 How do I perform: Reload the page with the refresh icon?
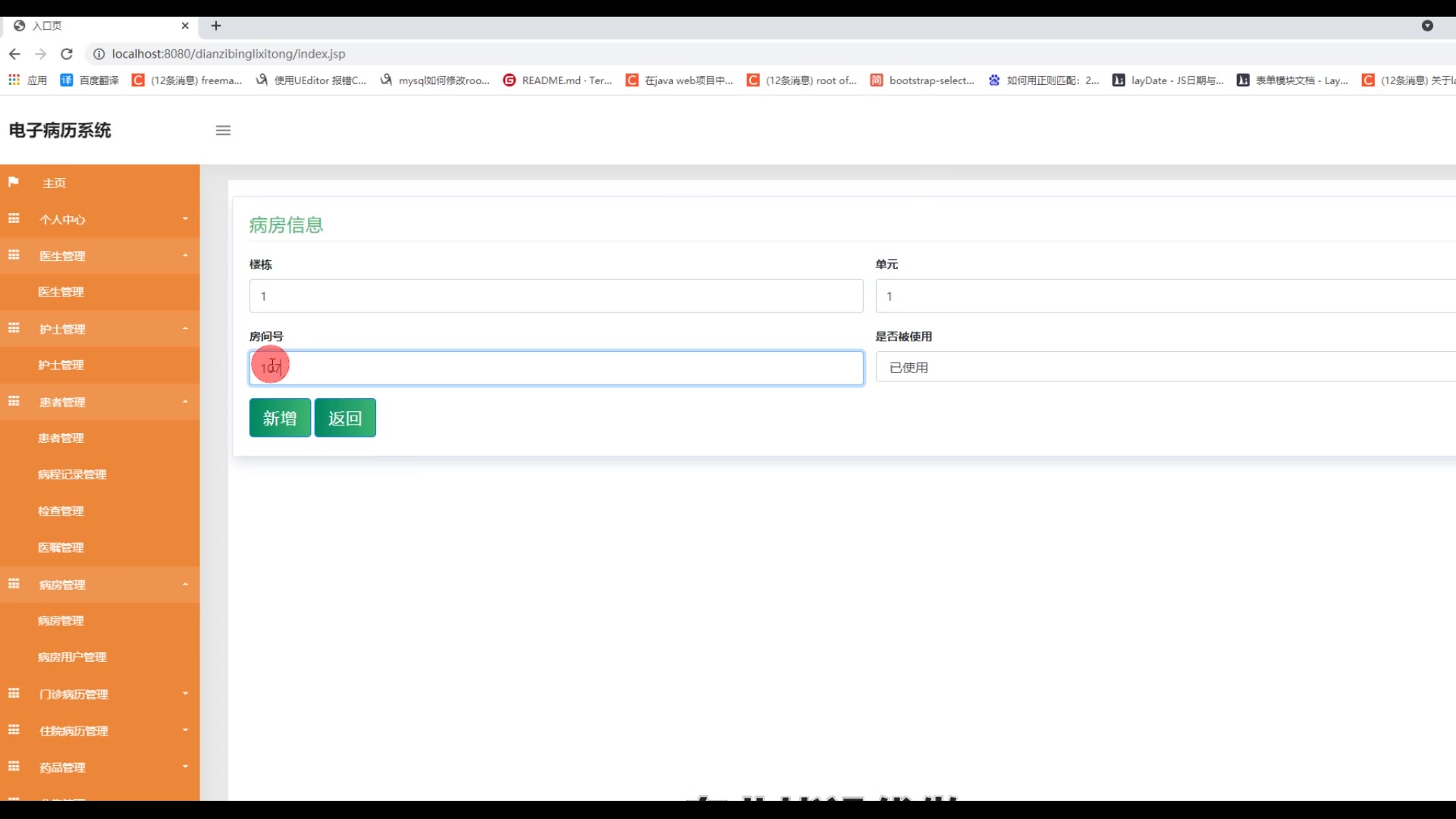coord(67,54)
